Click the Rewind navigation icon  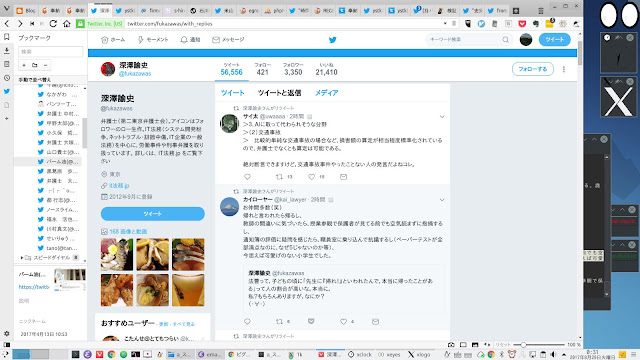click(x=32, y=24)
